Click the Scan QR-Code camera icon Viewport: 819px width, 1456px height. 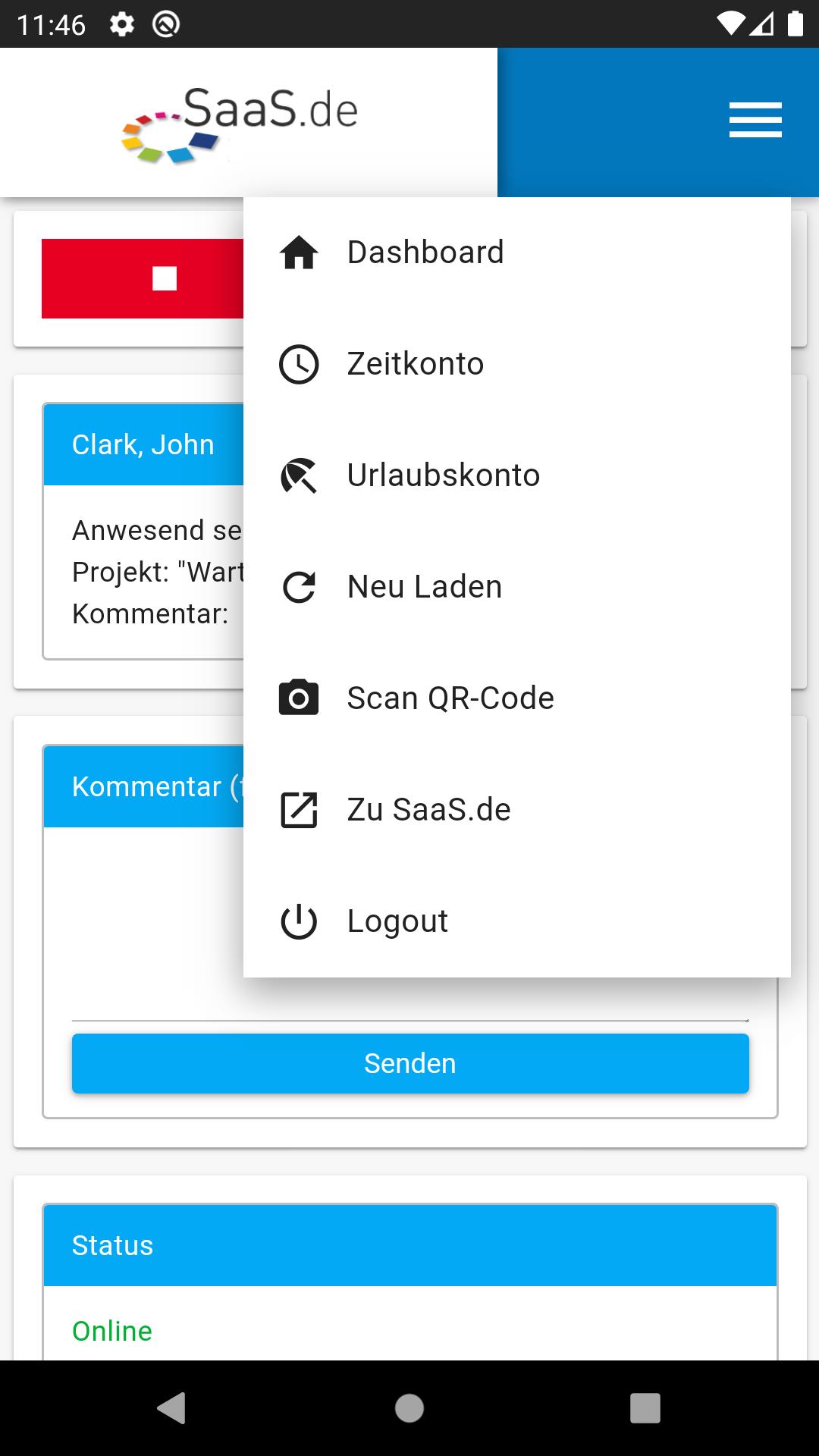tap(299, 698)
